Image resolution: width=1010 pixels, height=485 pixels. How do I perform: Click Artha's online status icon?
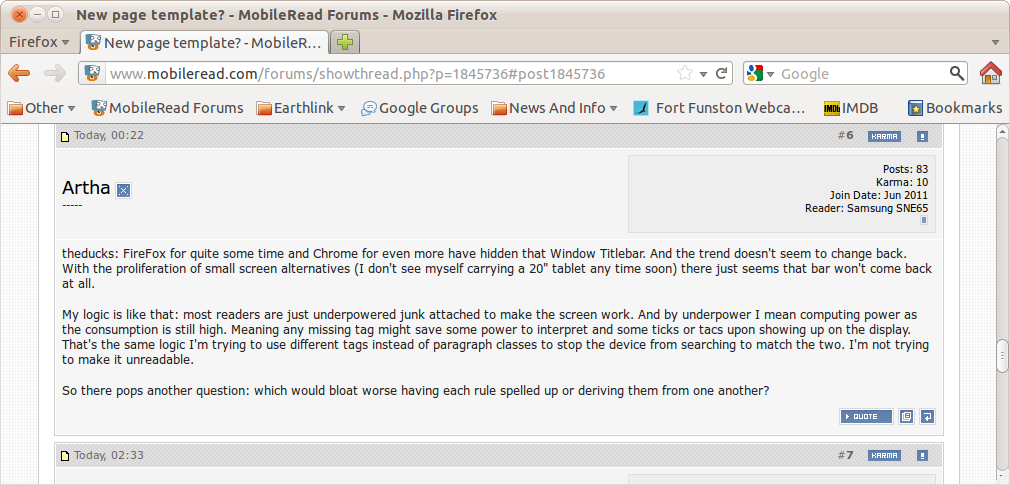click(123, 190)
